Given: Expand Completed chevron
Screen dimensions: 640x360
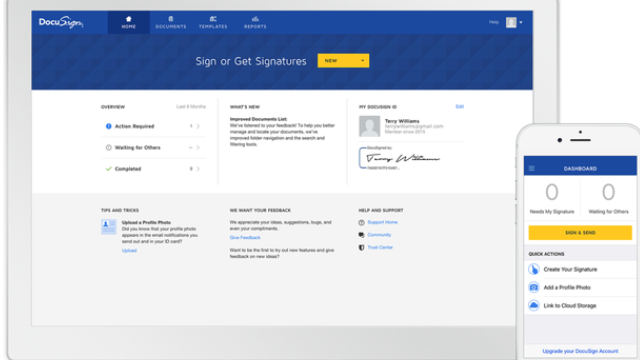Looking at the screenshot, I should (198, 169).
